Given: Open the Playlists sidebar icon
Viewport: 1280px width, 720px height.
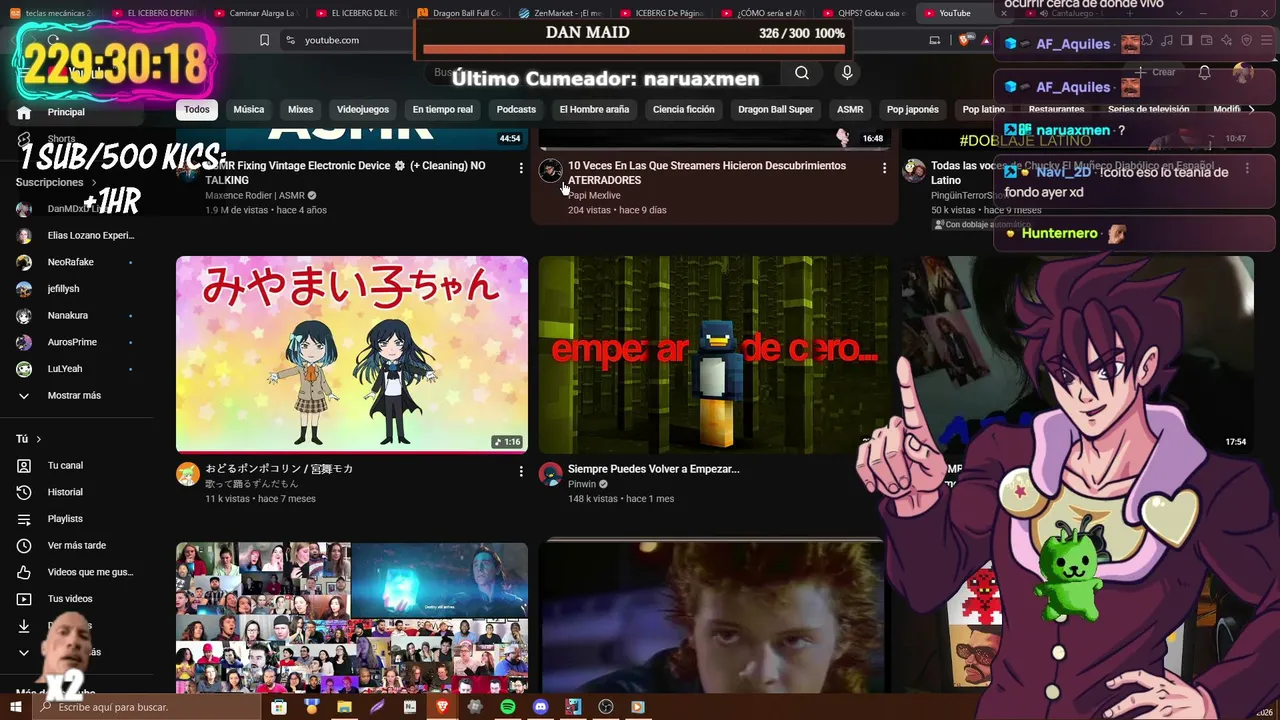Looking at the screenshot, I should click(x=24, y=519).
